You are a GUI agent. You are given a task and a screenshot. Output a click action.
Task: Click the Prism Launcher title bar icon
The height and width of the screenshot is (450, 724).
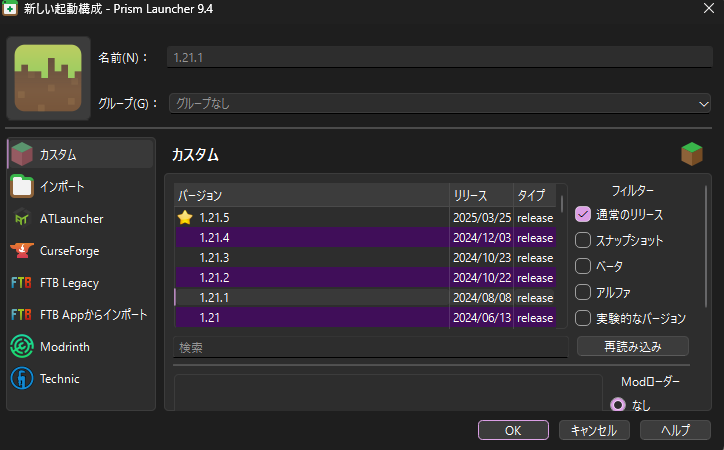coord(10,8)
